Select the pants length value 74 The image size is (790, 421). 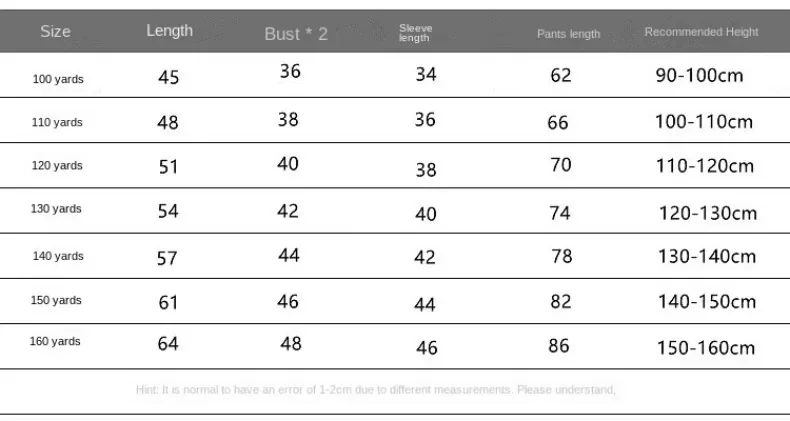(560, 213)
